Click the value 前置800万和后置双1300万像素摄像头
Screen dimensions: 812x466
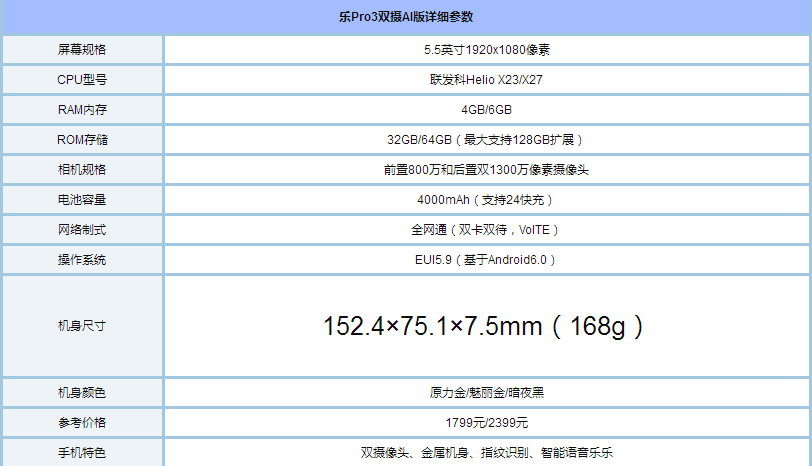487,170
